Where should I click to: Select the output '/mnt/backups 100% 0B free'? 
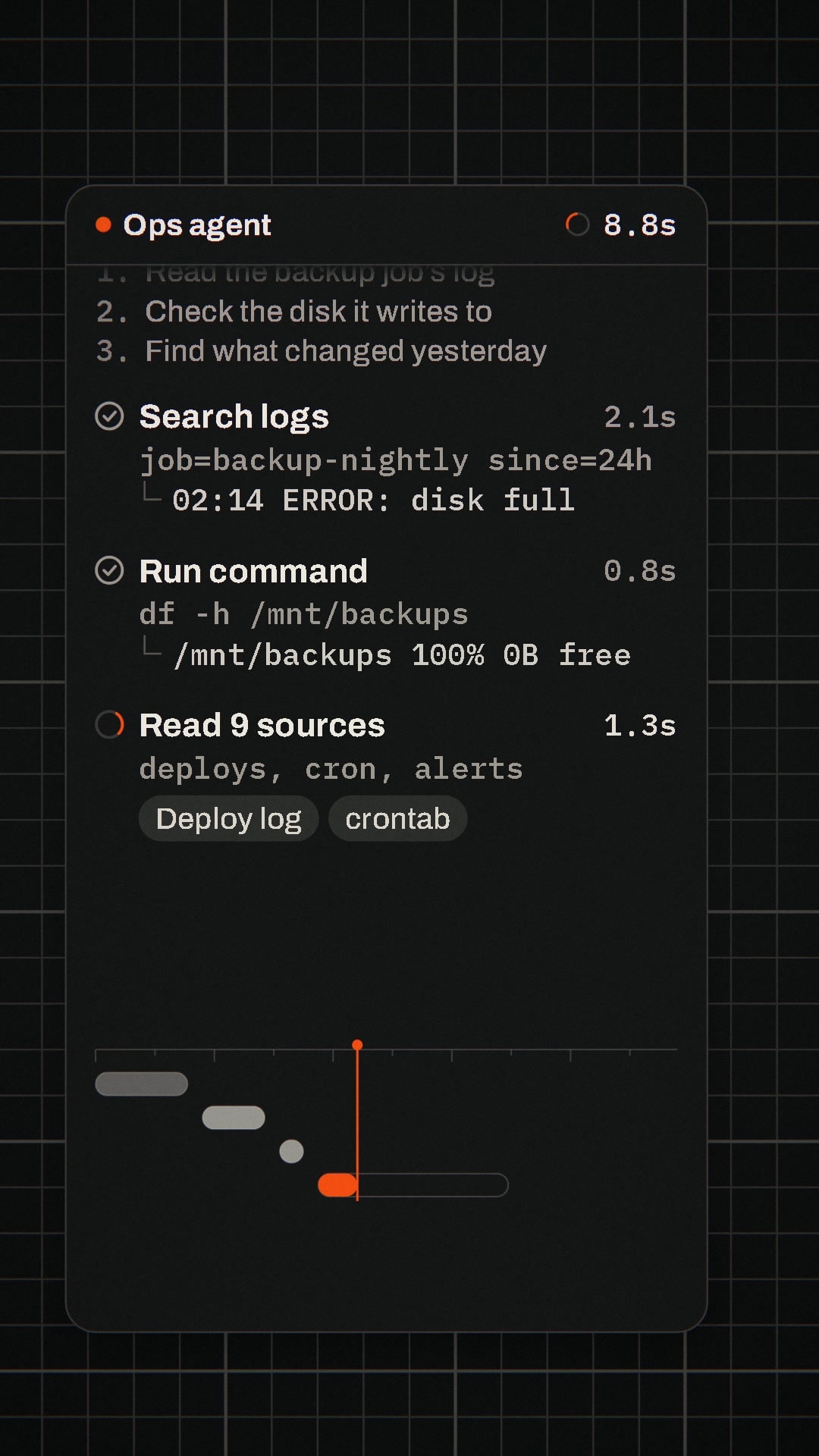pyautogui.click(x=402, y=655)
